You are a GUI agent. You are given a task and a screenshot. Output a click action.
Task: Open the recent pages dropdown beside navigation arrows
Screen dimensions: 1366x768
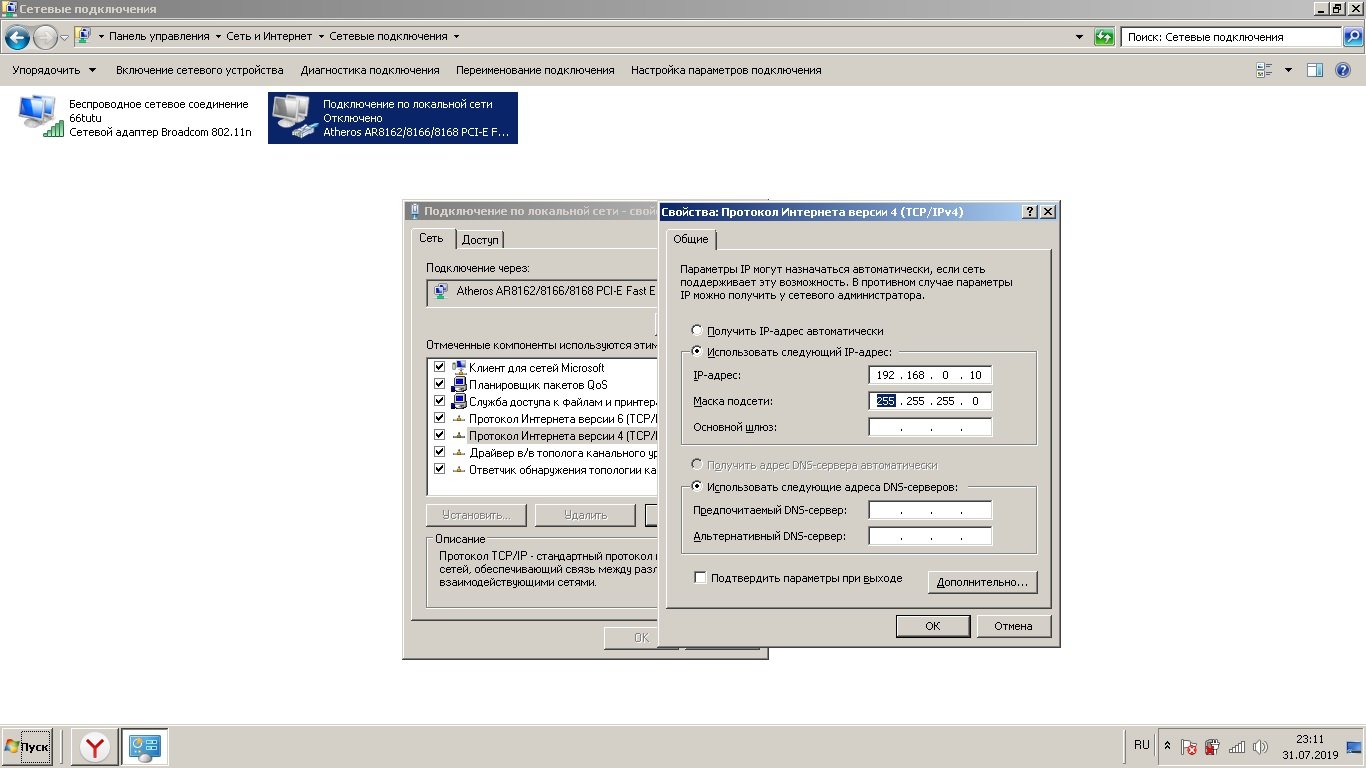65,38
